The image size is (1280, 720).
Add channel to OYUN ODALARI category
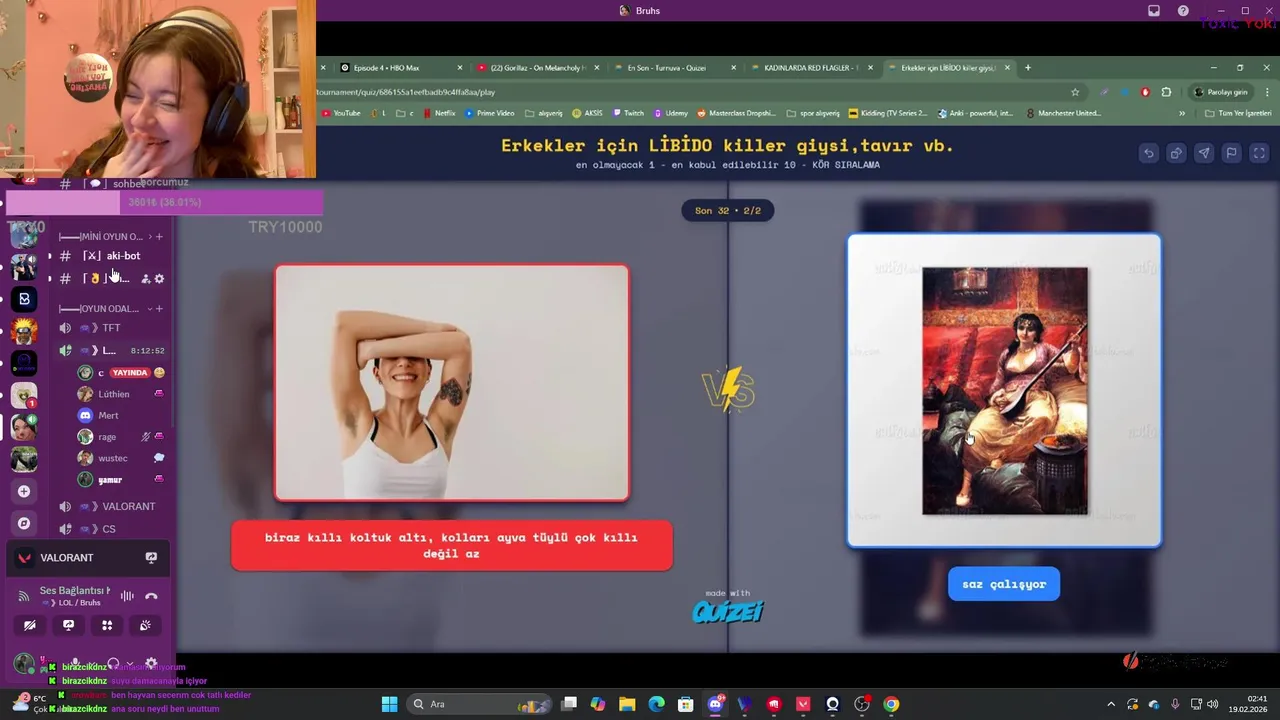[159, 308]
